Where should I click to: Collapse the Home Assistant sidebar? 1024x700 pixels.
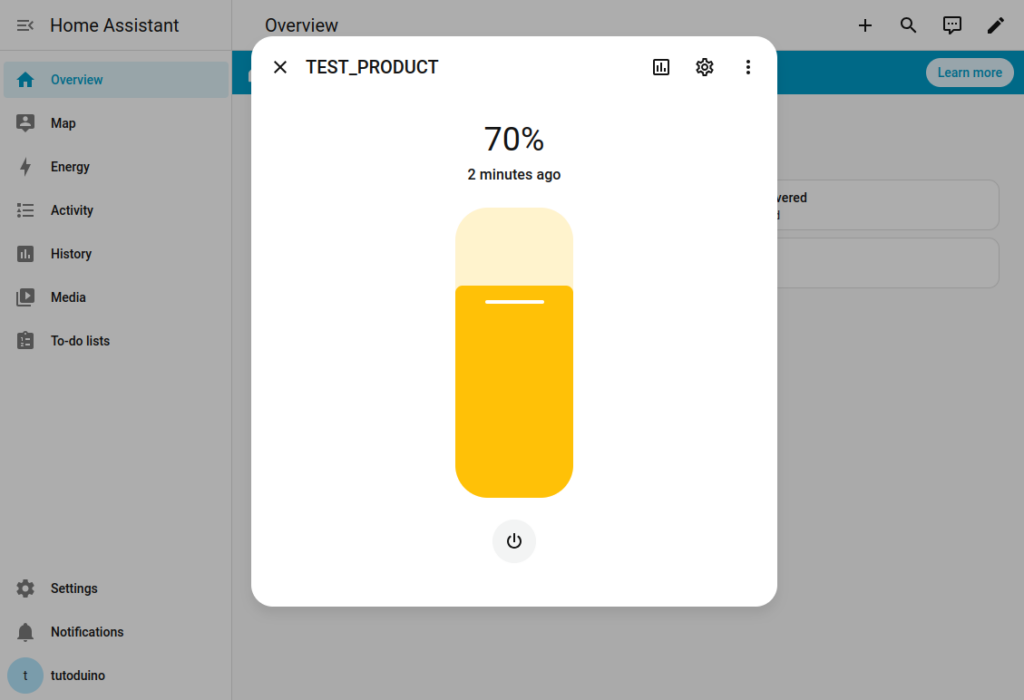pos(26,25)
